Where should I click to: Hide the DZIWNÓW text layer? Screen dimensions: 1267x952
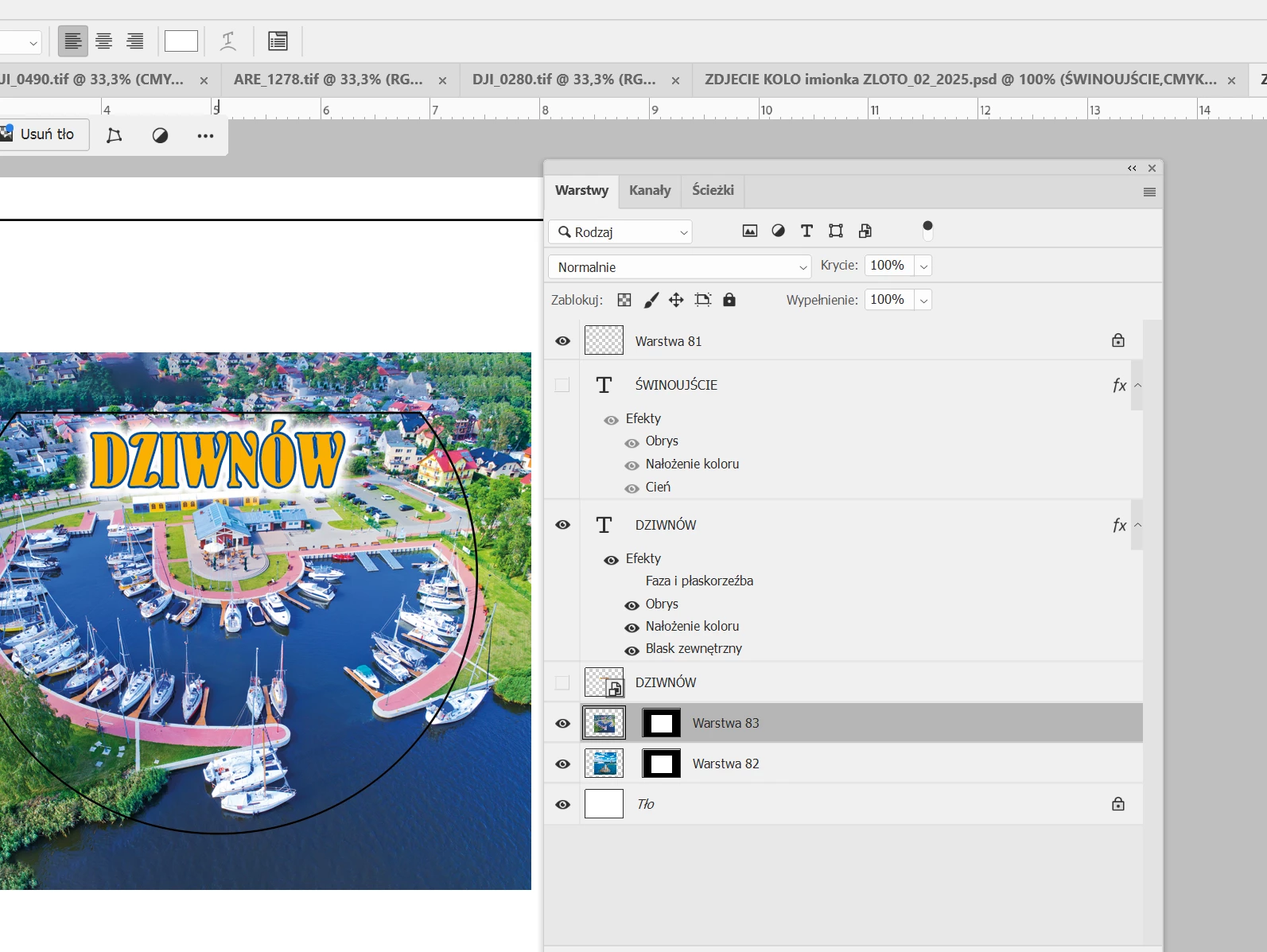click(562, 525)
